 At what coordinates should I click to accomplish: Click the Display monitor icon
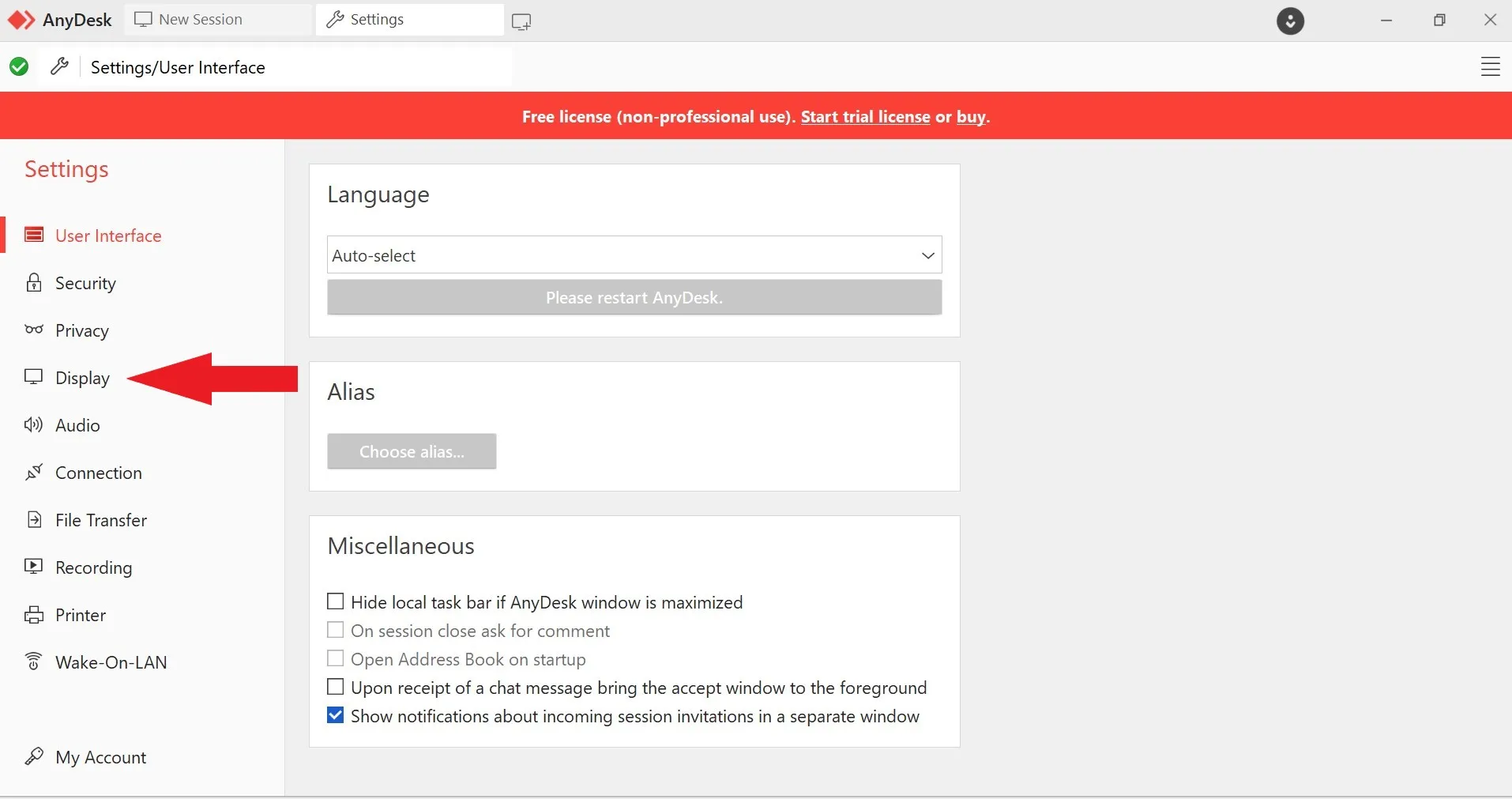(34, 376)
